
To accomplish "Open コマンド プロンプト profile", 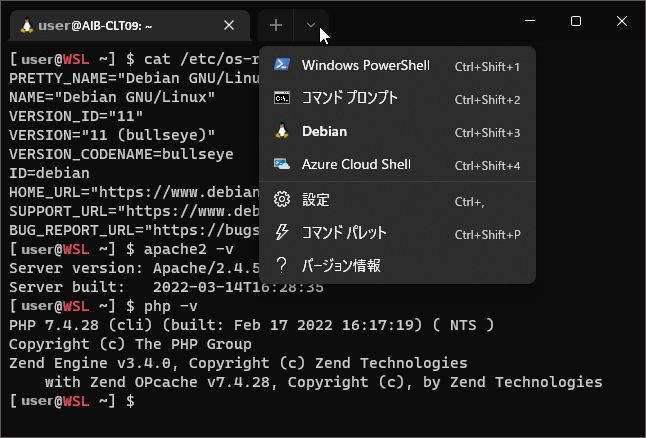I will click(x=398, y=98).
